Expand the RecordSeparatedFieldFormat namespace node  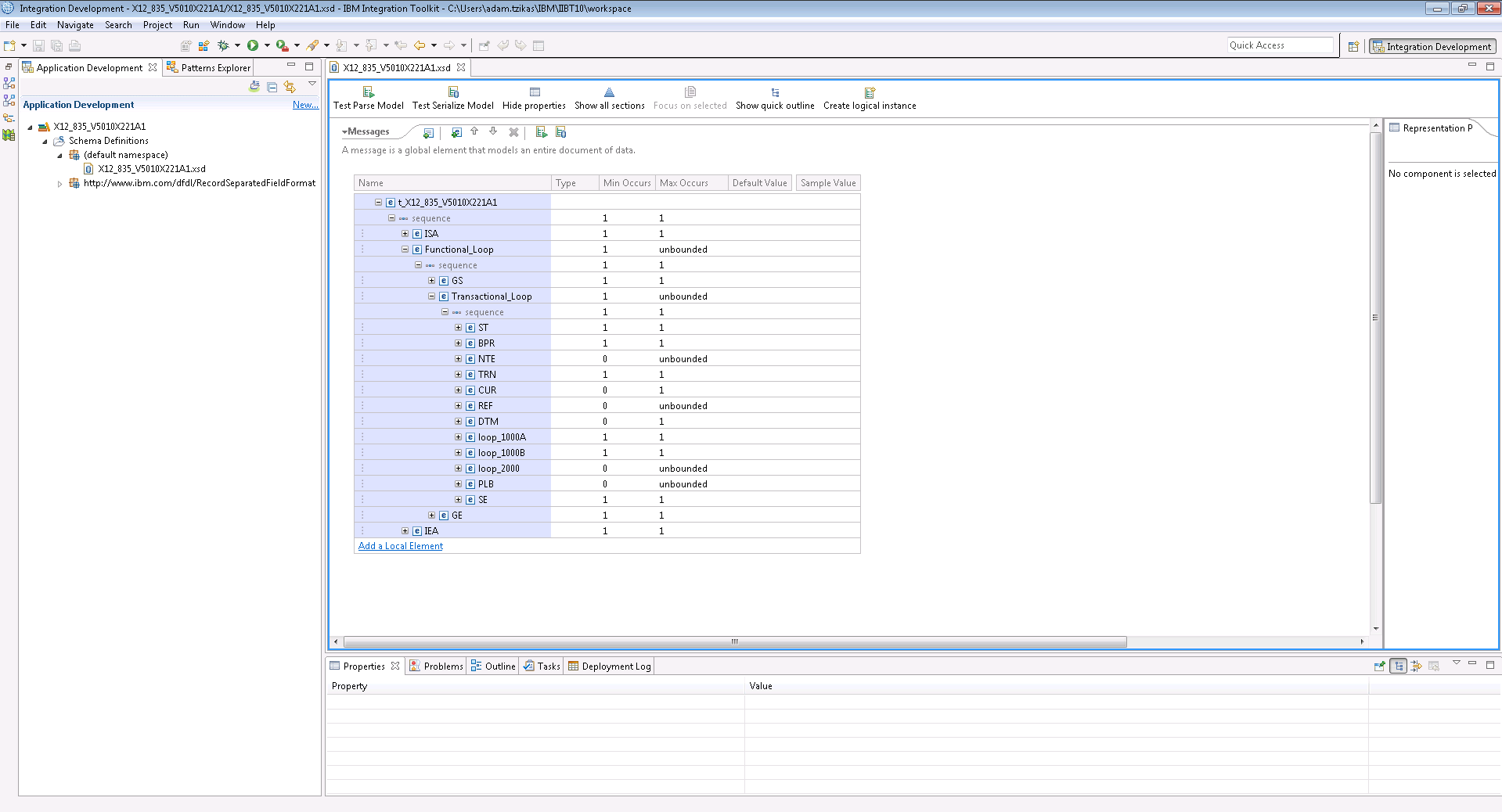click(x=59, y=184)
